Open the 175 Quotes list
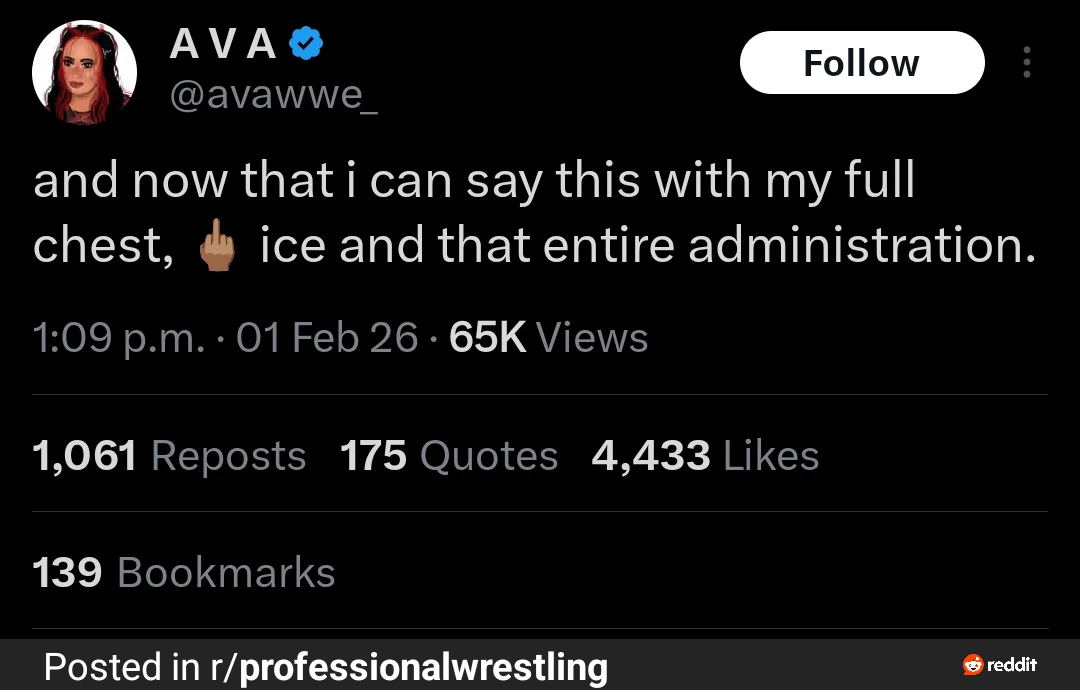The height and width of the screenshot is (690, 1080). click(x=448, y=456)
